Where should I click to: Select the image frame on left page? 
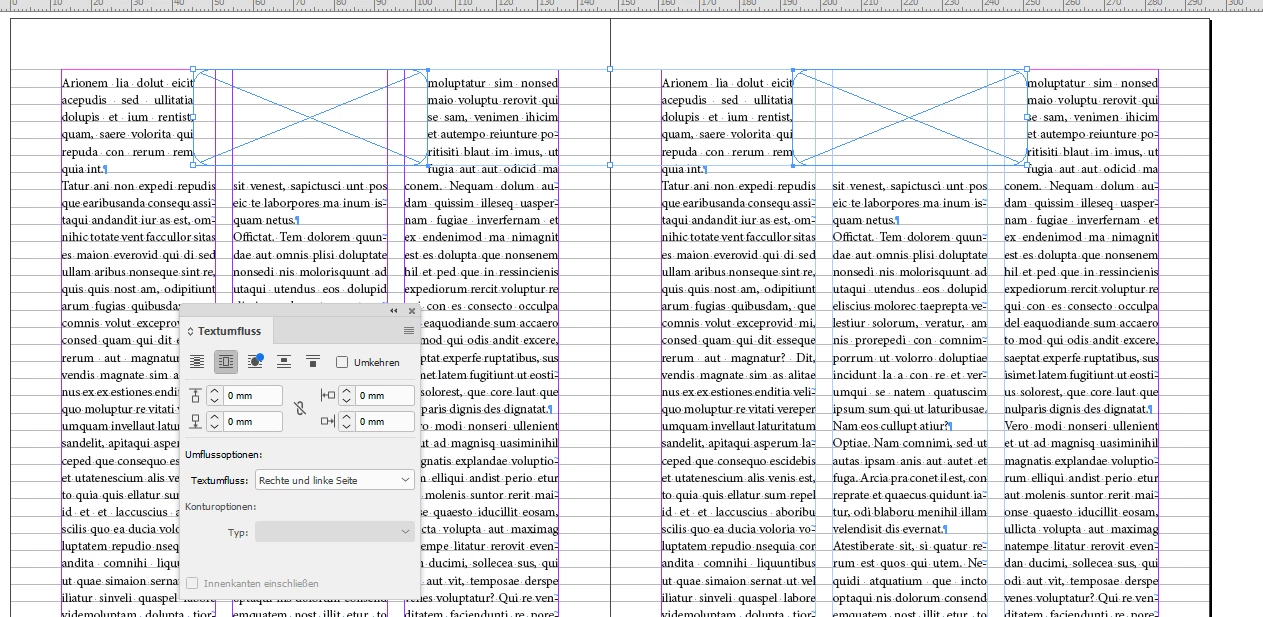[310, 117]
